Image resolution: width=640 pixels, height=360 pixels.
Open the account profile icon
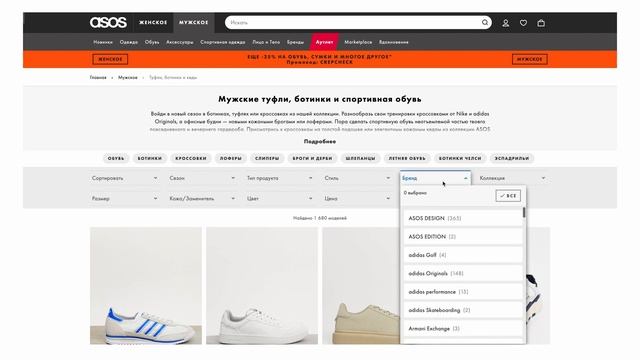(x=506, y=23)
